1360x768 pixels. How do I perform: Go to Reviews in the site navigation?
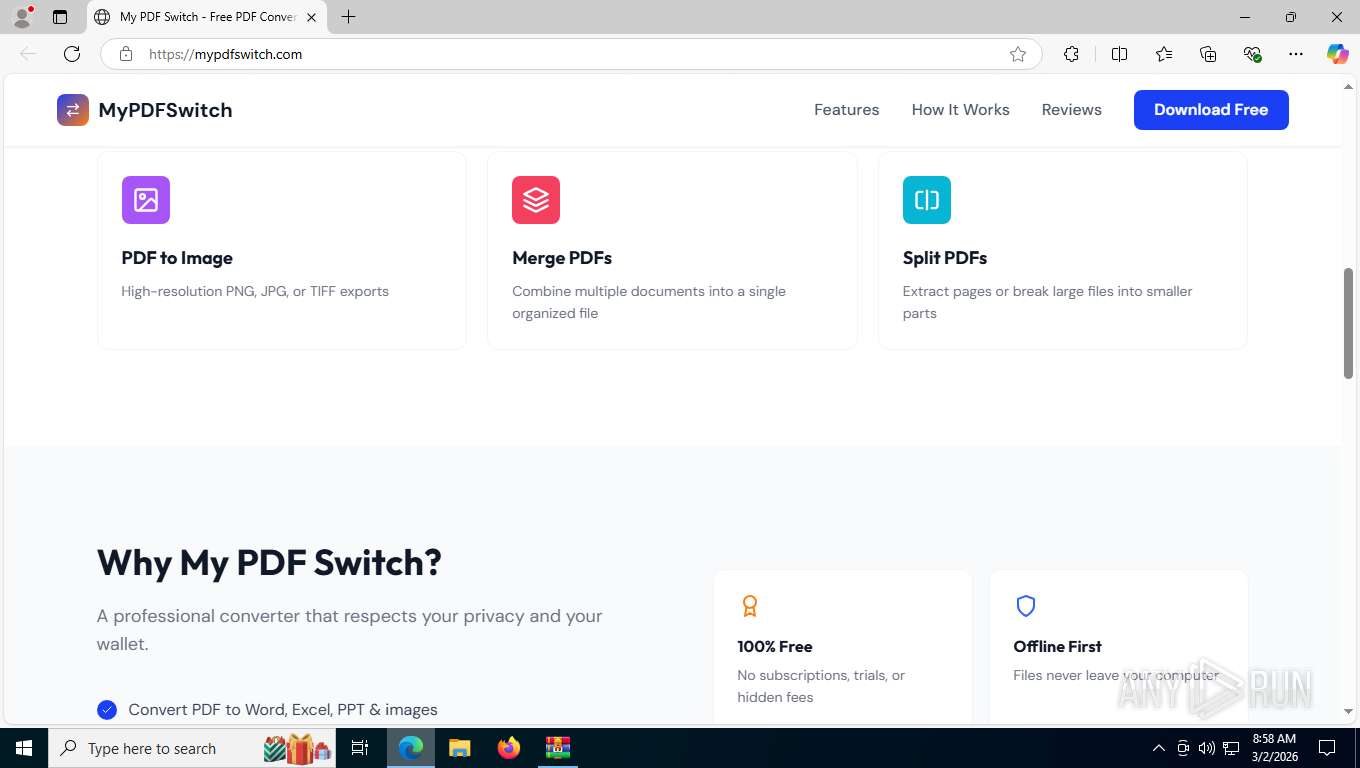pyautogui.click(x=1072, y=110)
